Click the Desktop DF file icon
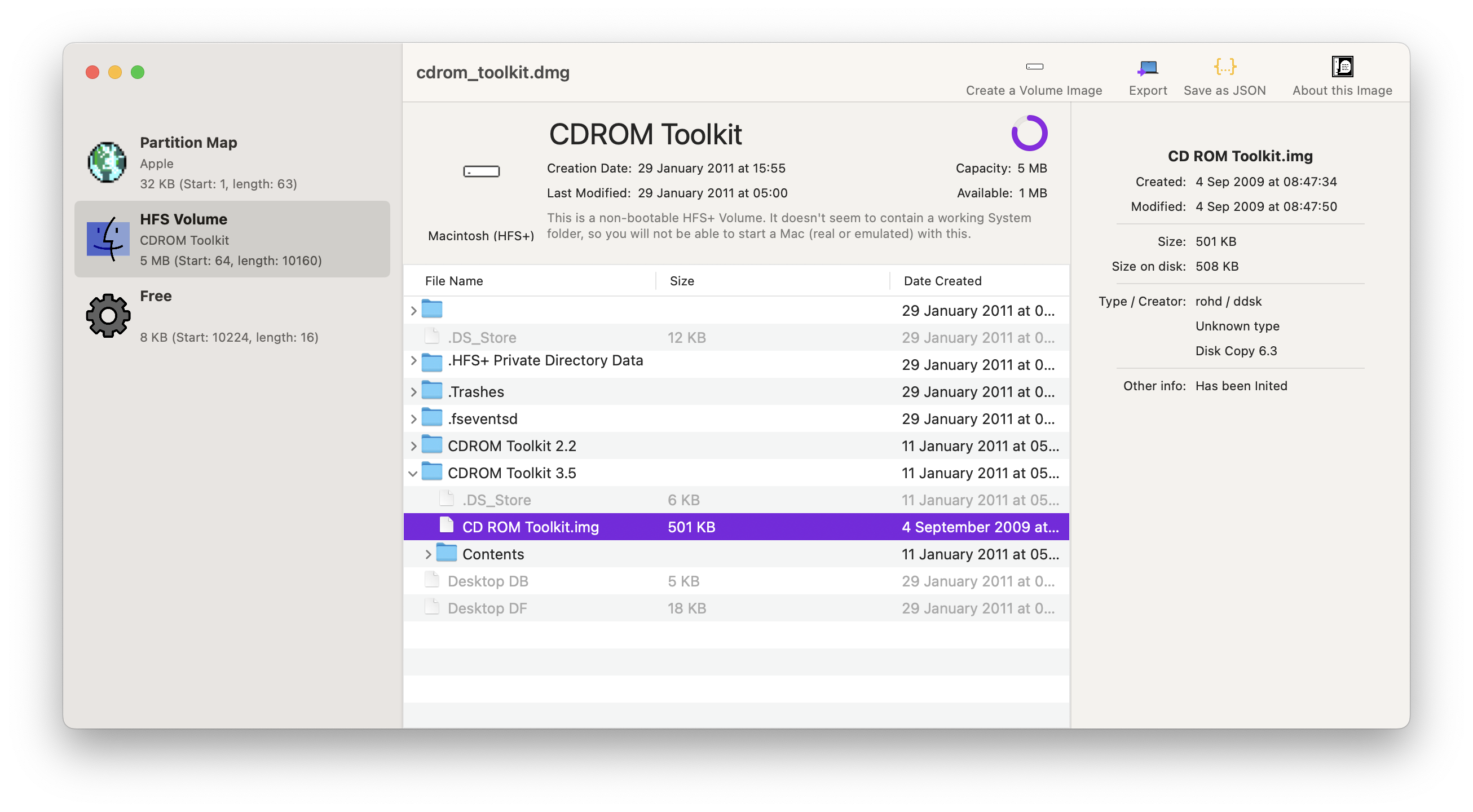 click(432, 607)
